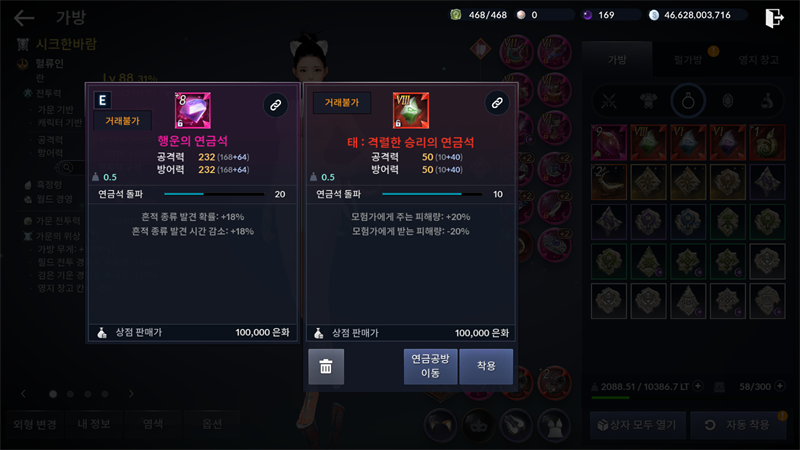Select the third page indicator dot
This screenshot has width=800, height=450.
(x=88, y=394)
